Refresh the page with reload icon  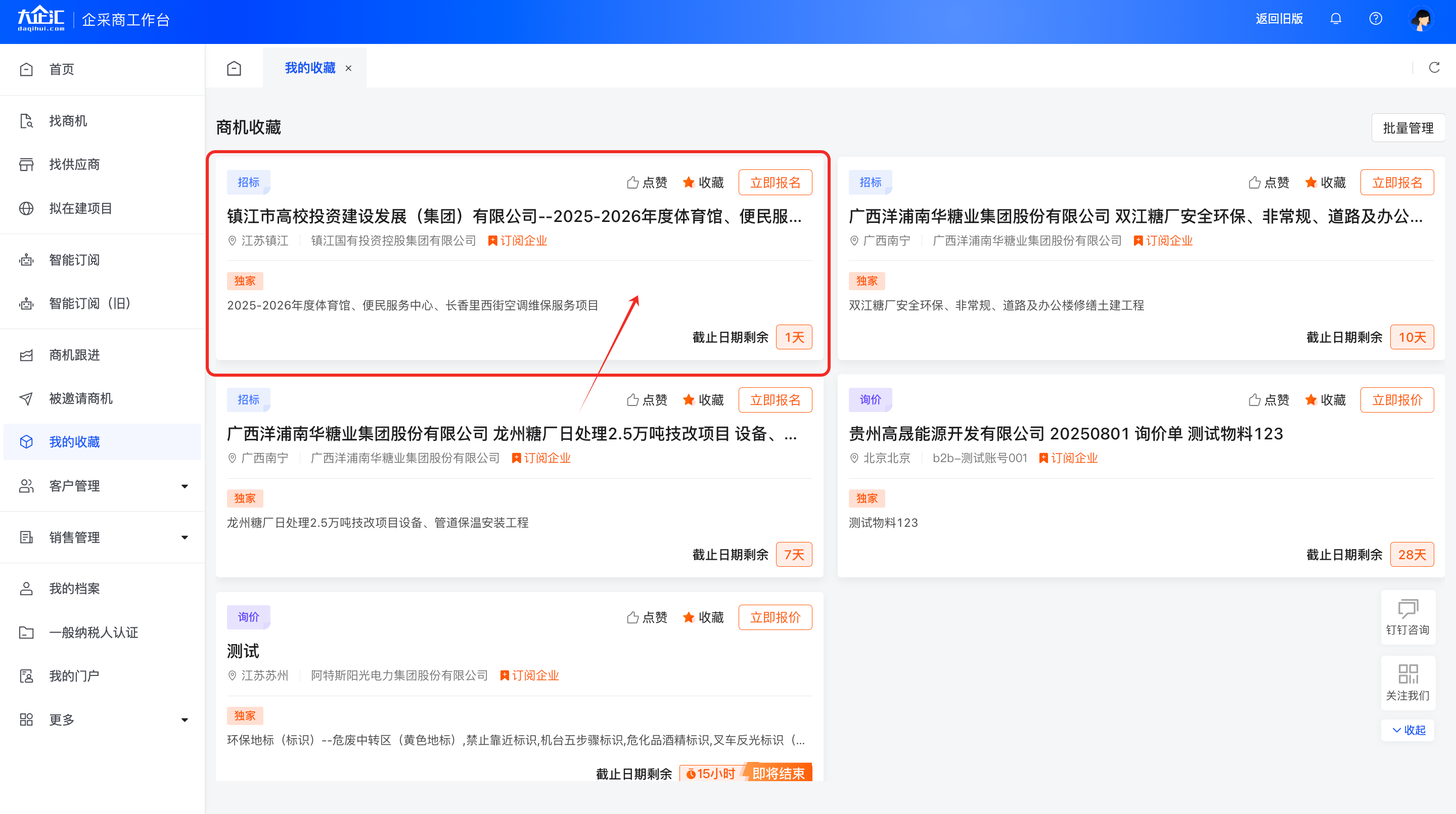(x=1434, y=68)
